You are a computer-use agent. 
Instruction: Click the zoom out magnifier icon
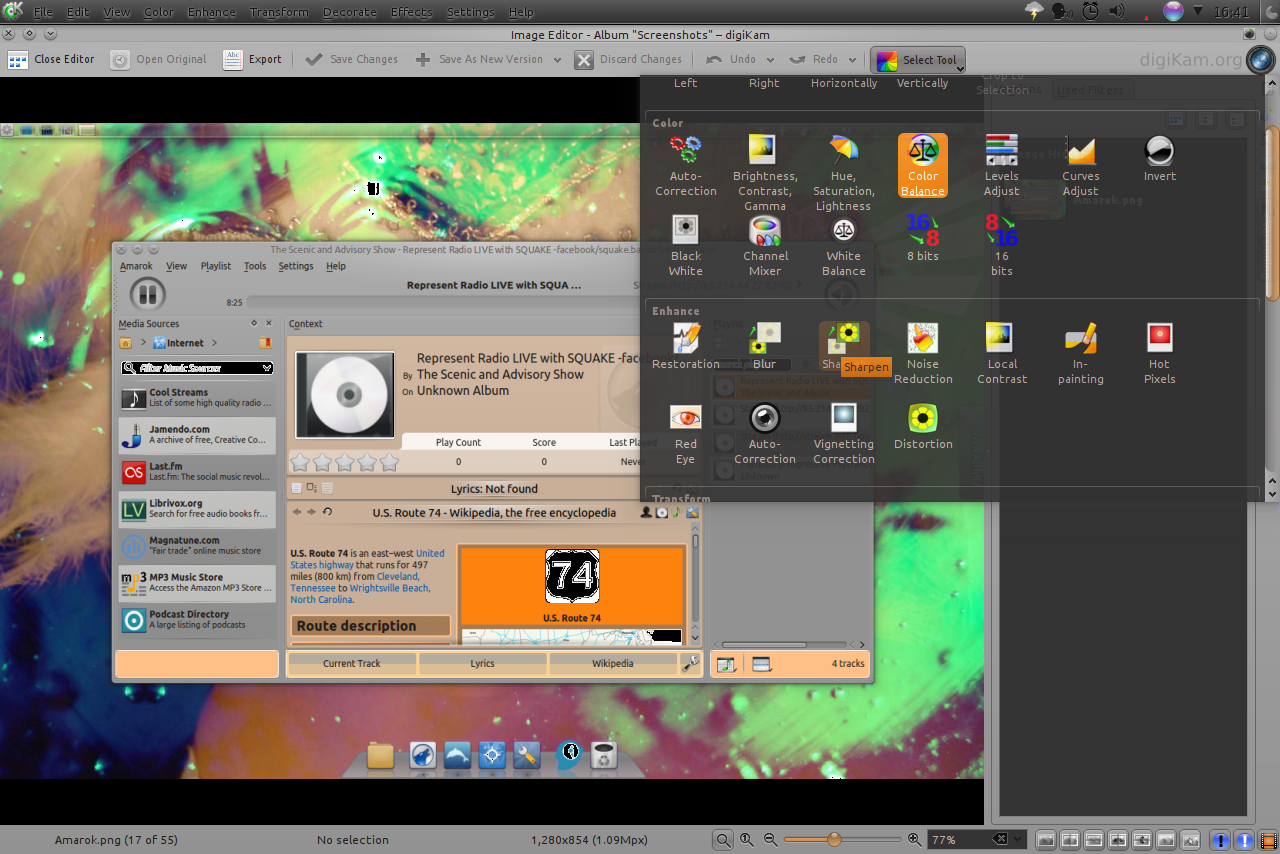pyautogui.click(x=770, y=840)
